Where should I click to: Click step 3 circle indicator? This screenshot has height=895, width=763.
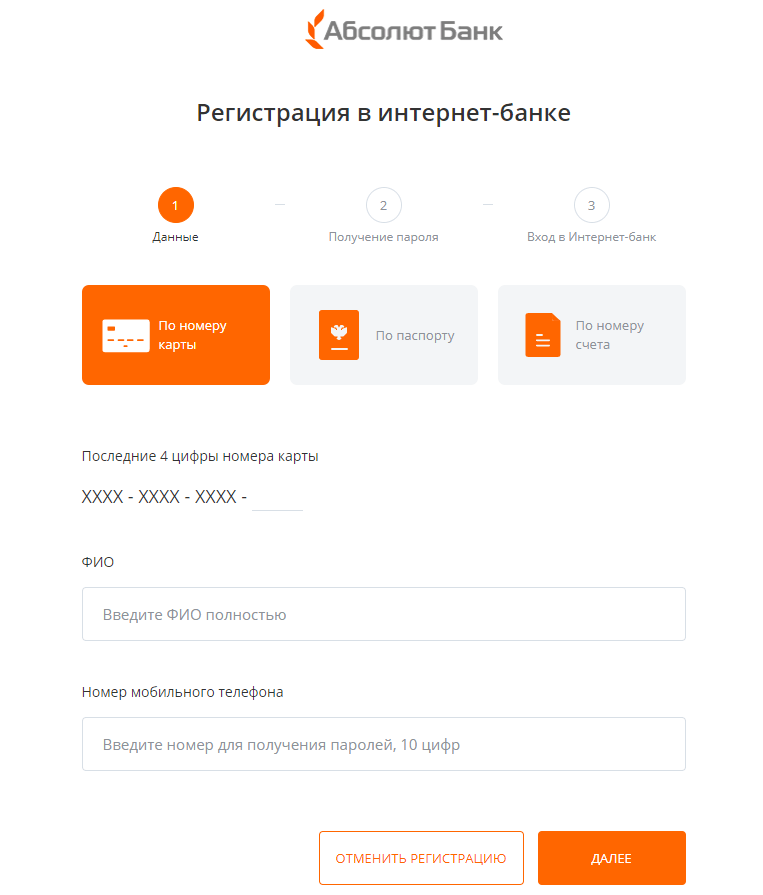[591, 205]
